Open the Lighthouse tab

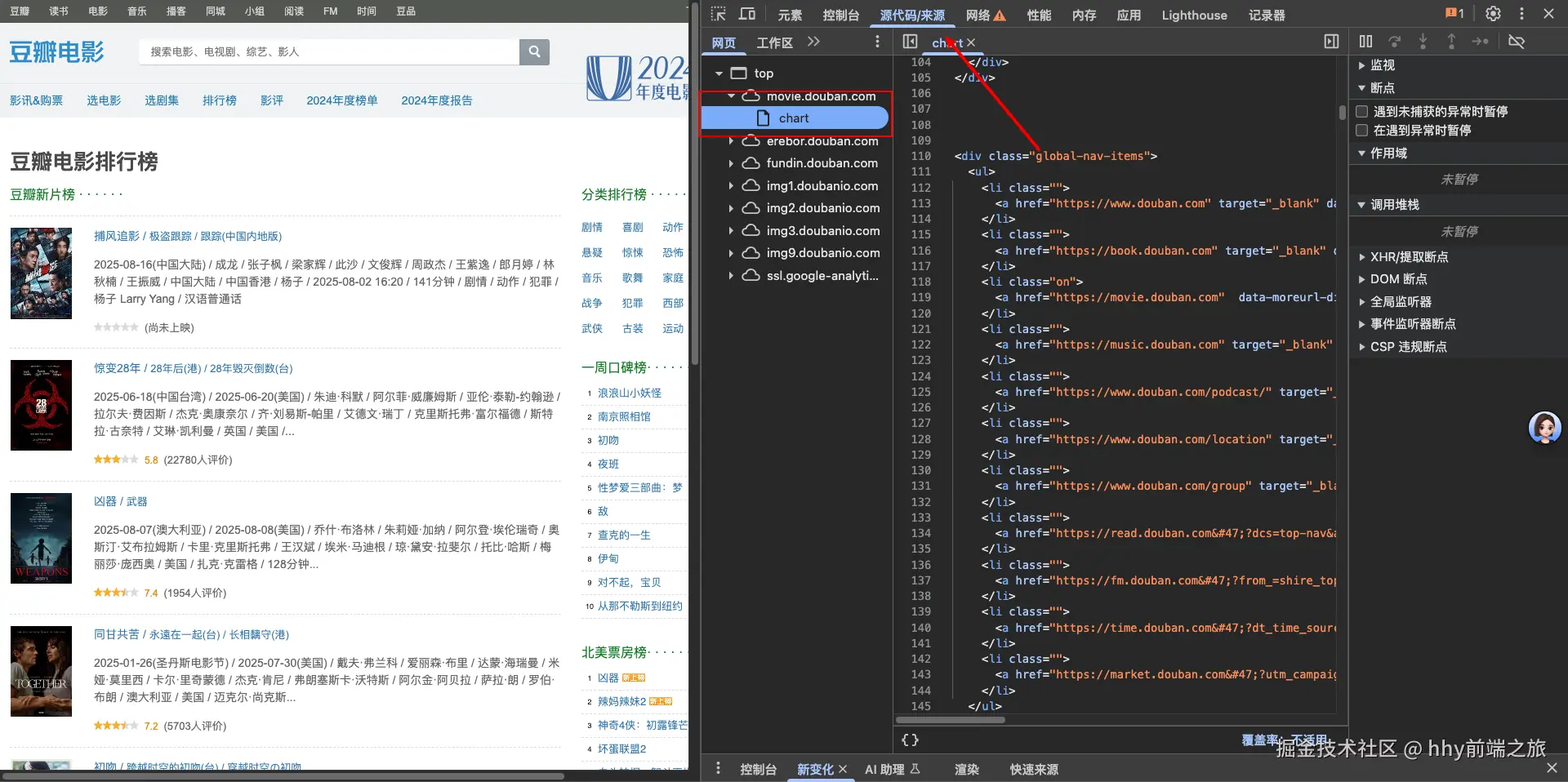[x=1194, y=16]
